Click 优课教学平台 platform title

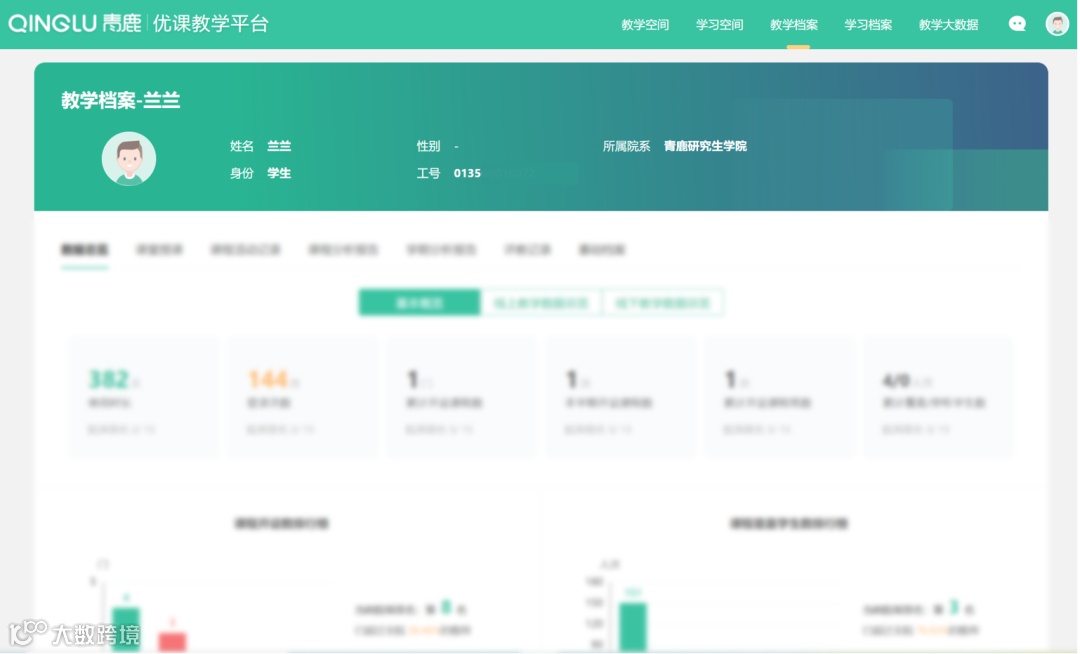210,23
